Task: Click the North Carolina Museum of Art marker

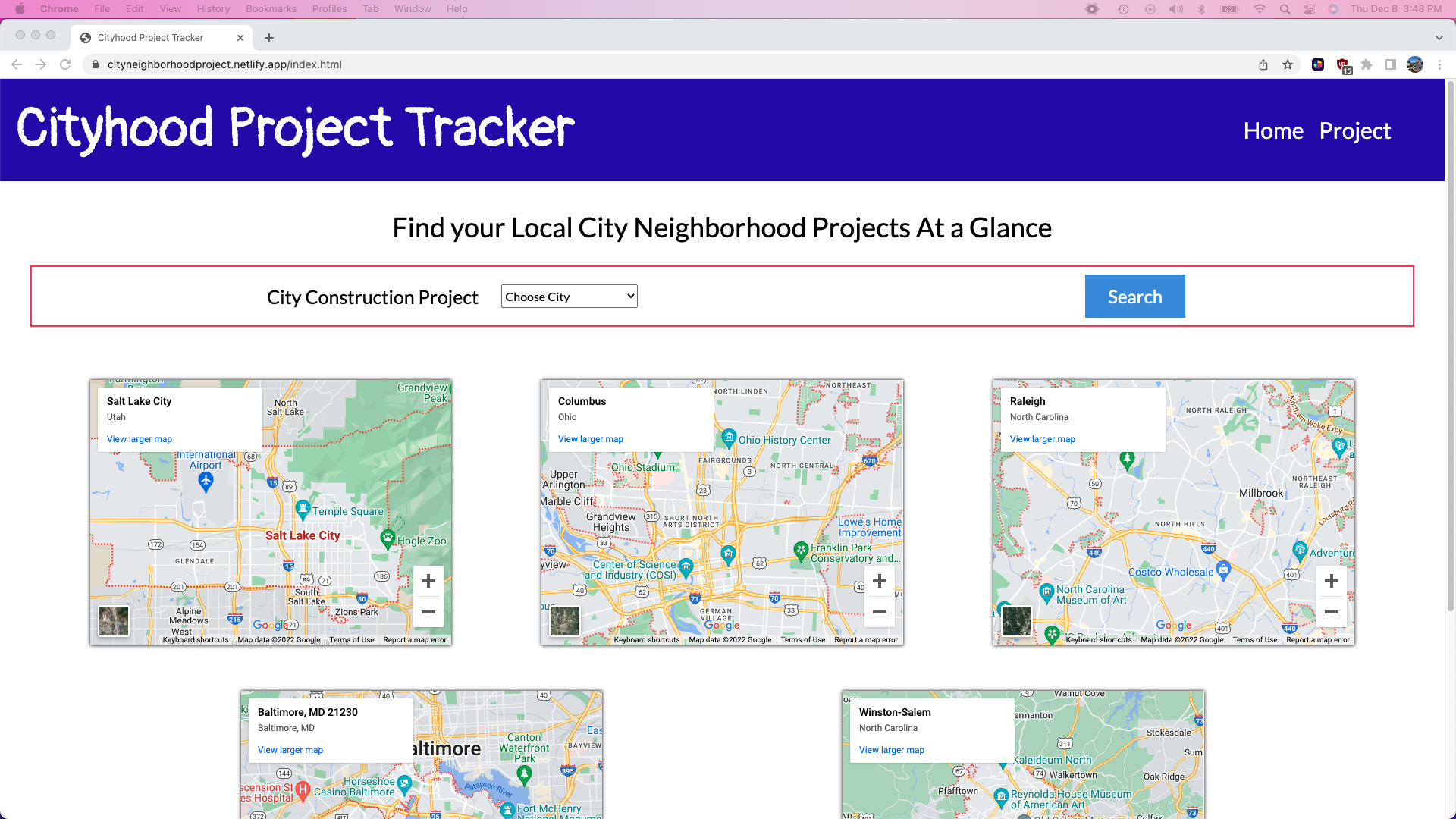Action: coord(1046,592)
